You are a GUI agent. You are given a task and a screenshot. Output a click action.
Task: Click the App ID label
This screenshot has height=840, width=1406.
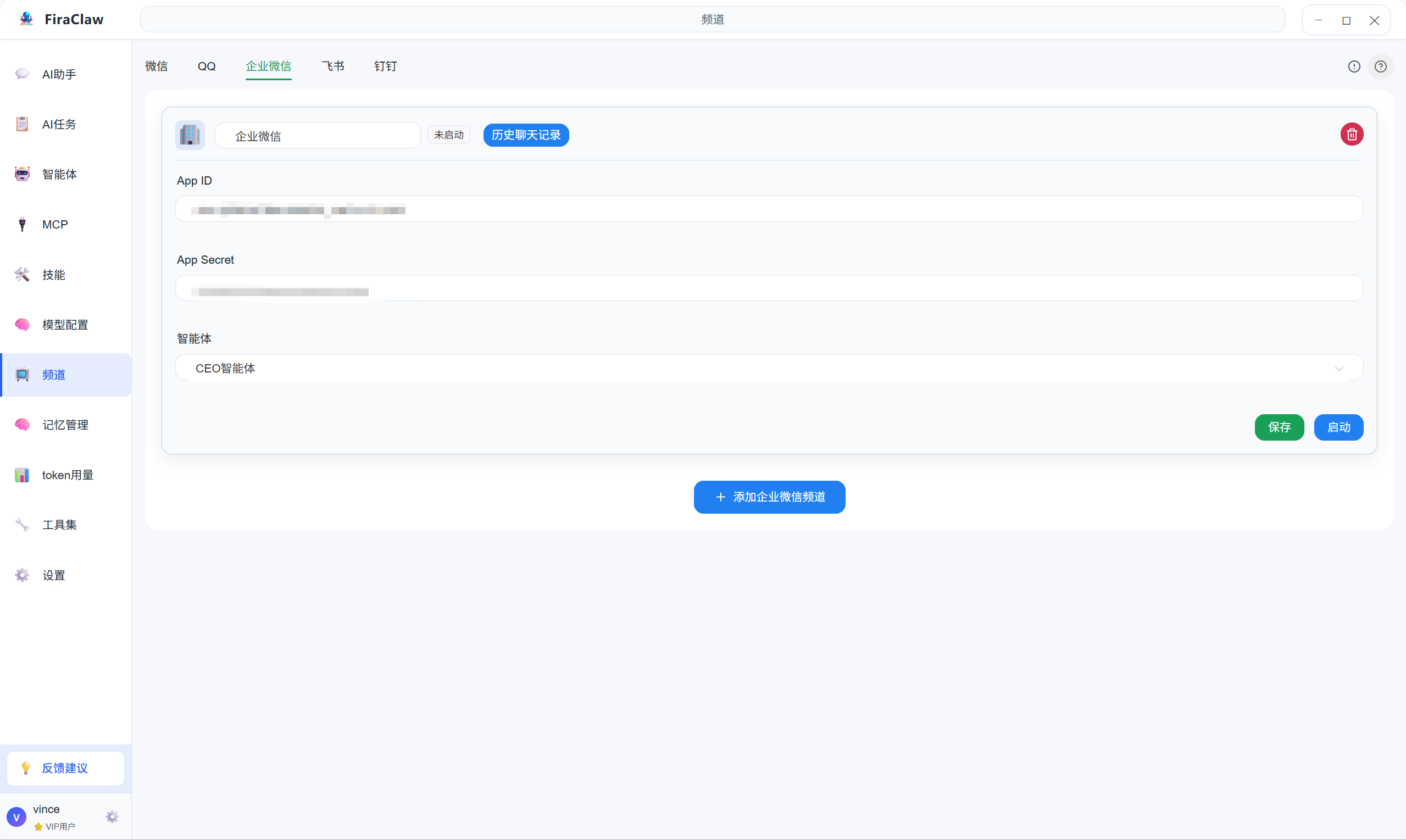click(194, 181)
